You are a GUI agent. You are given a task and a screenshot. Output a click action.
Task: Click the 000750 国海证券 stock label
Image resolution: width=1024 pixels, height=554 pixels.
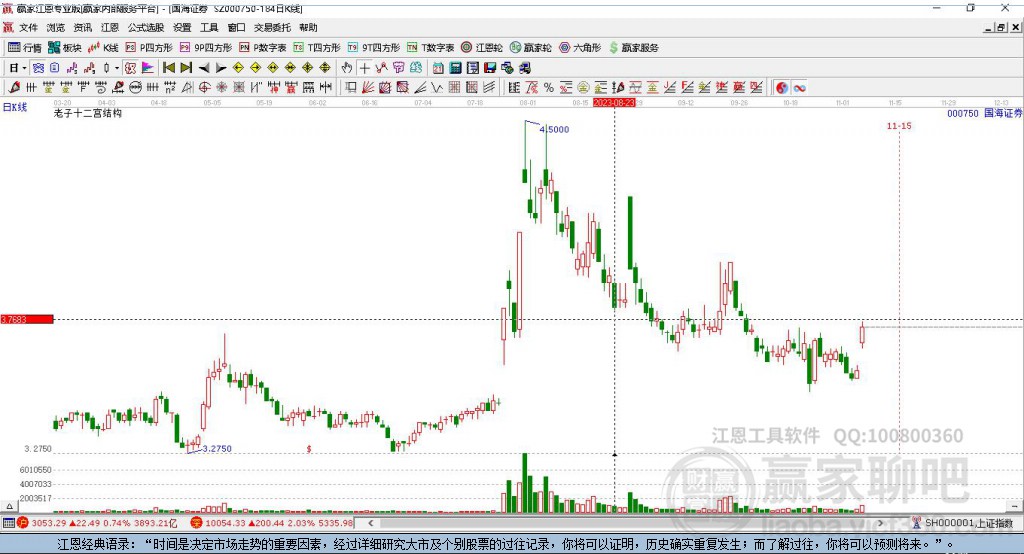pyautogui.click(x=984, y=113)
